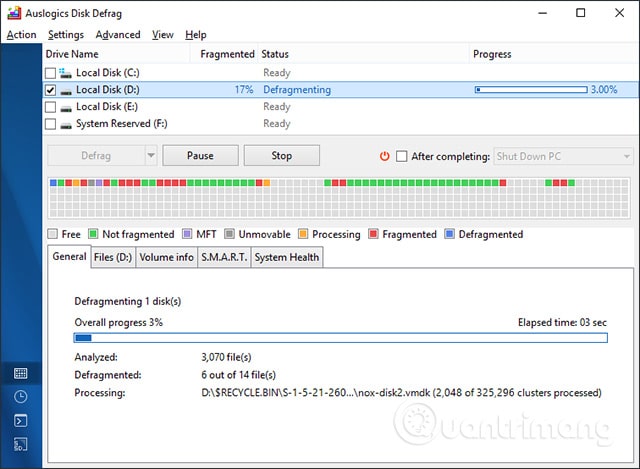Image resolution: width=640 pixels, height=469 pixels.
Task: Click the Local Disk (D:) progress bar
Action: 531,90
